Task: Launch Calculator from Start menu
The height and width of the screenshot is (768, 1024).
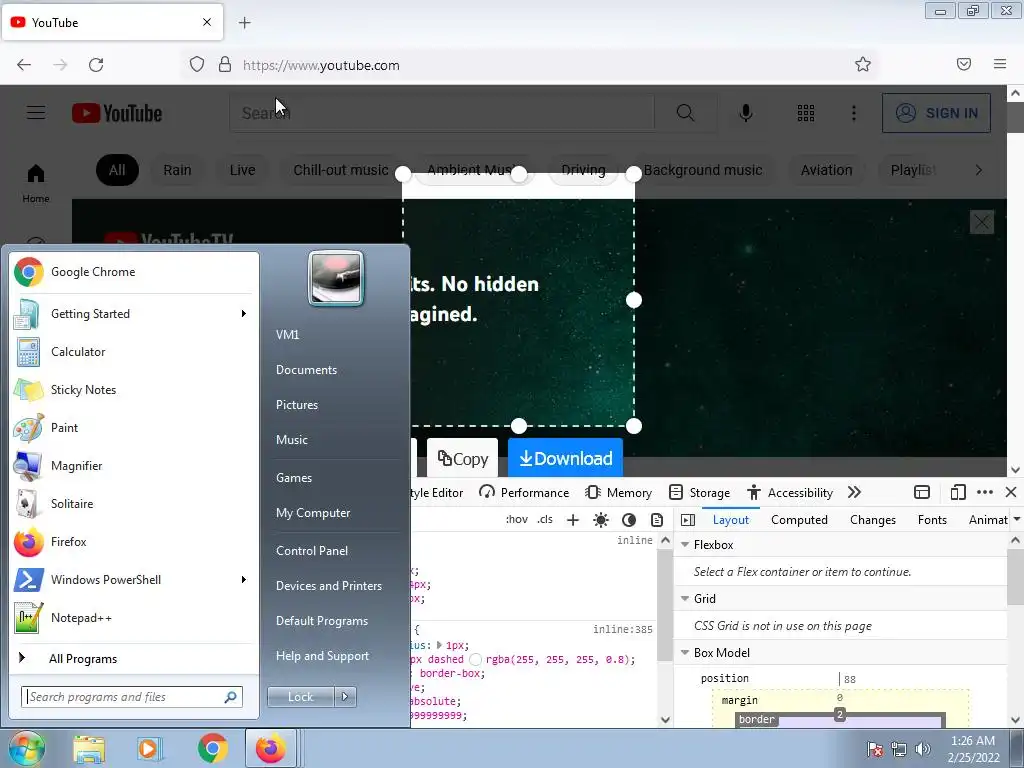Action: tap(136, 352)
